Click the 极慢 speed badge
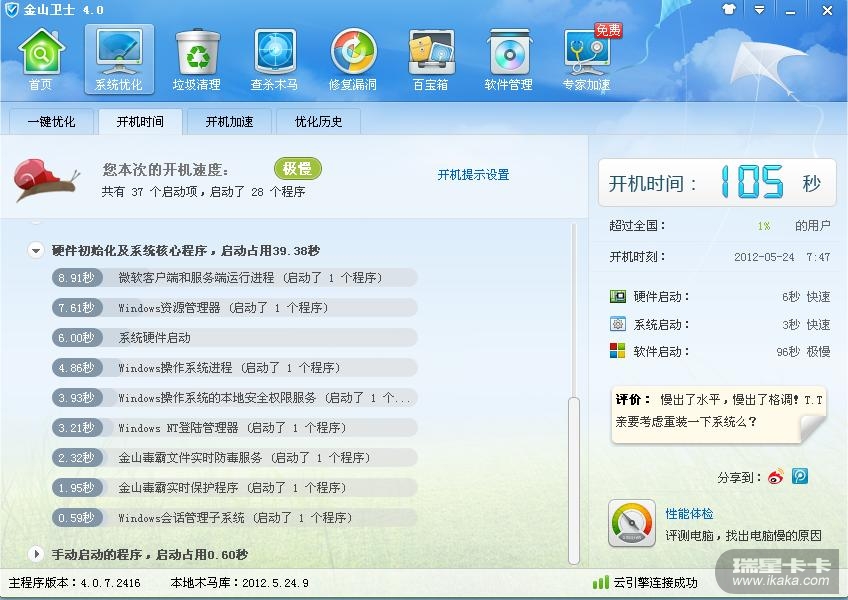The width and height of the screenshot is (848, 600). click(x=297, y=169)
